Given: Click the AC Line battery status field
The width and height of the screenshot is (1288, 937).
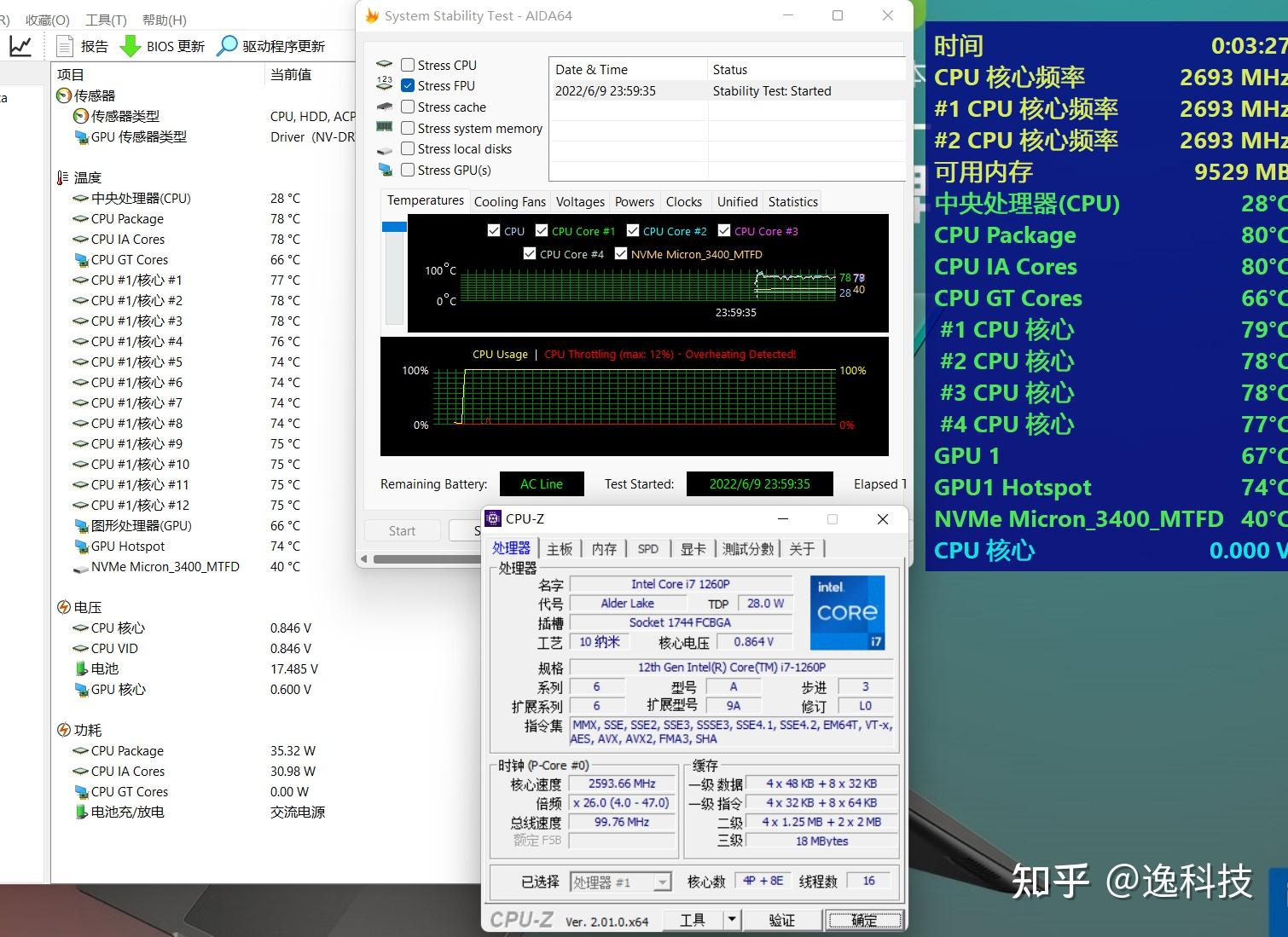Looking at the screenshot, I should point(541,483).
